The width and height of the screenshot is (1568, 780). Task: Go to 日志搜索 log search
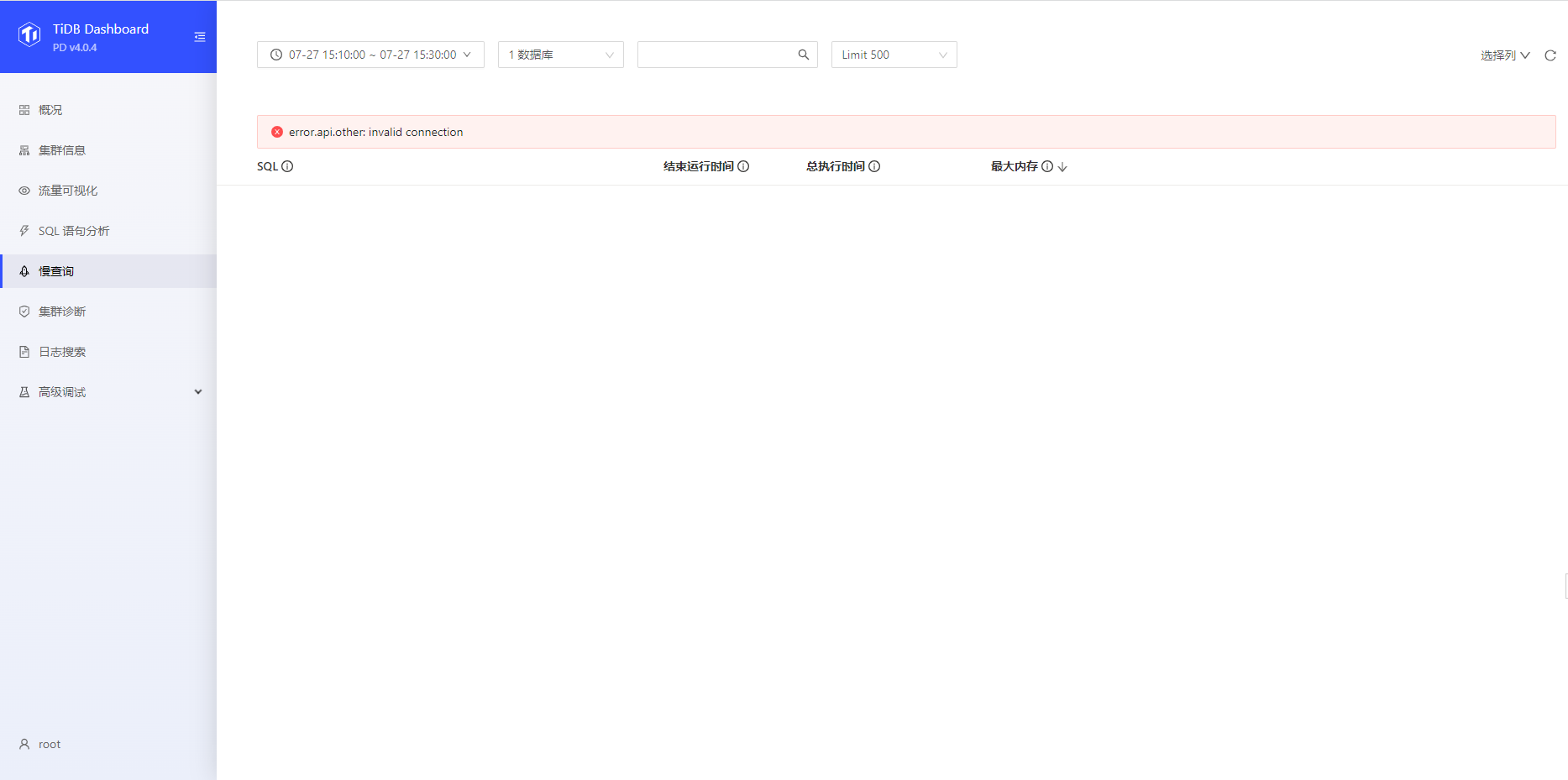pyautogui.click(x=108, y=352)
